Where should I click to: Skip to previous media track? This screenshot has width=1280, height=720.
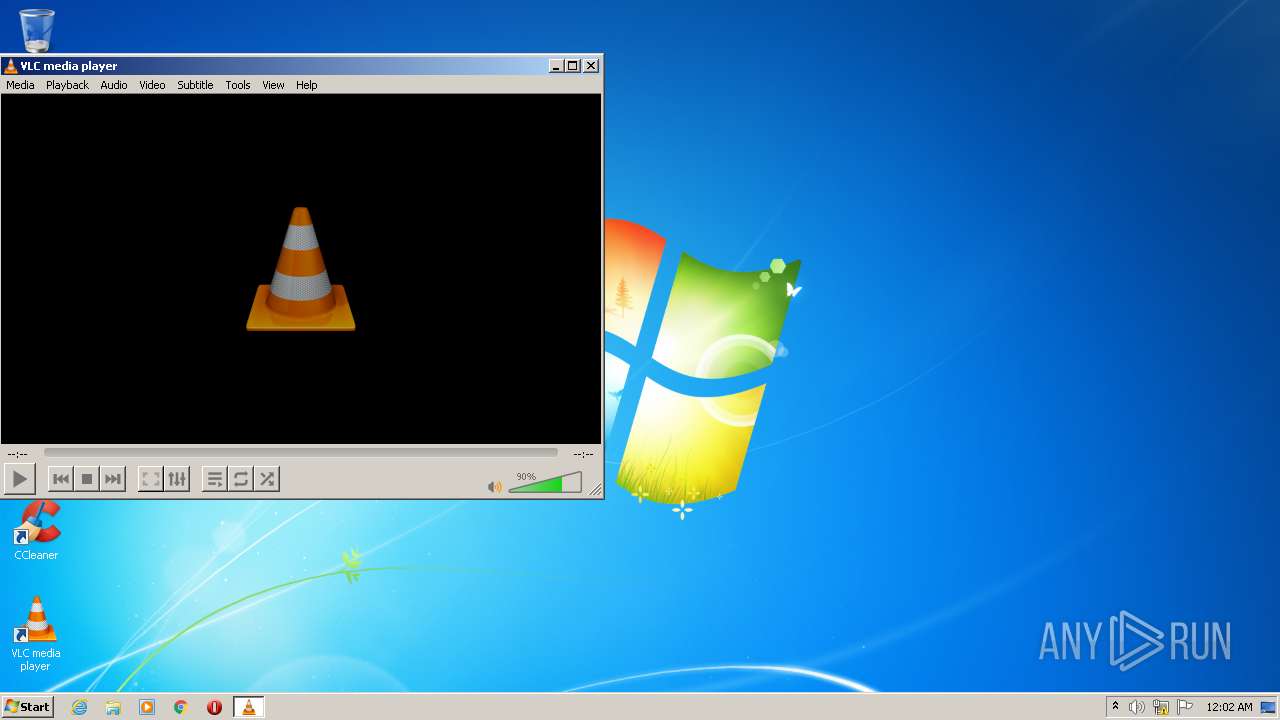click(x=61, y=479)
